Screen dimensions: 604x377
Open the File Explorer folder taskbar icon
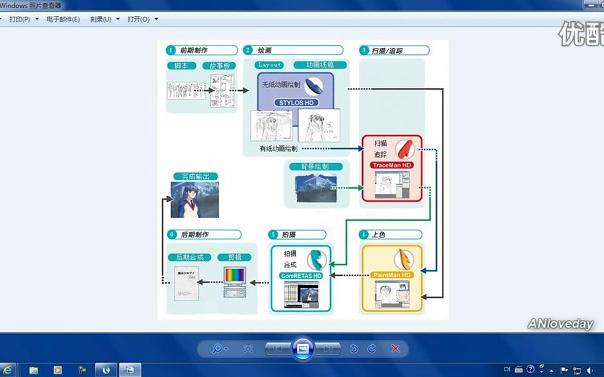pyautogui.click(x=34, y=370)
